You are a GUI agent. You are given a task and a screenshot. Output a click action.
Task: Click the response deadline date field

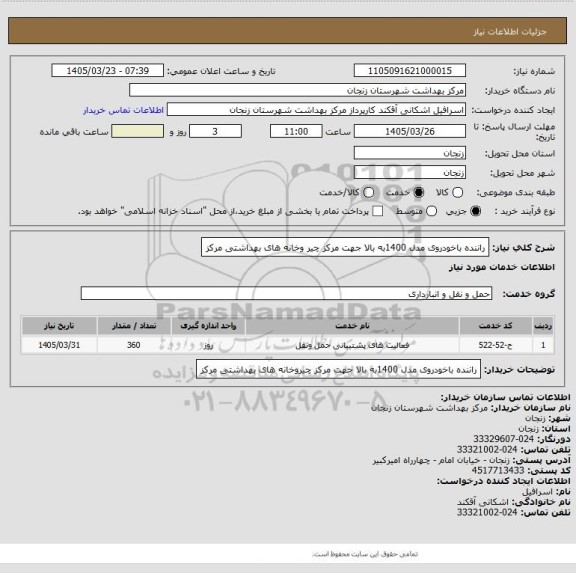(410, 131)
